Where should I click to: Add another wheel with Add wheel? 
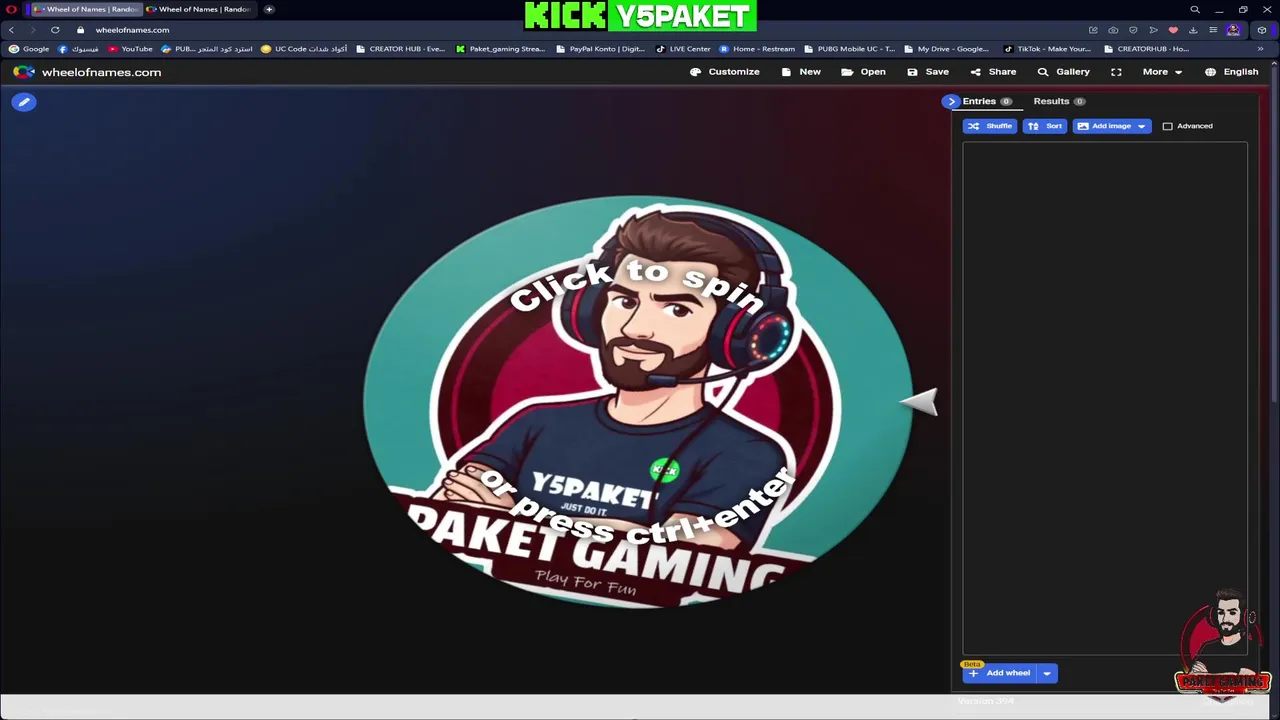point(999,673)
